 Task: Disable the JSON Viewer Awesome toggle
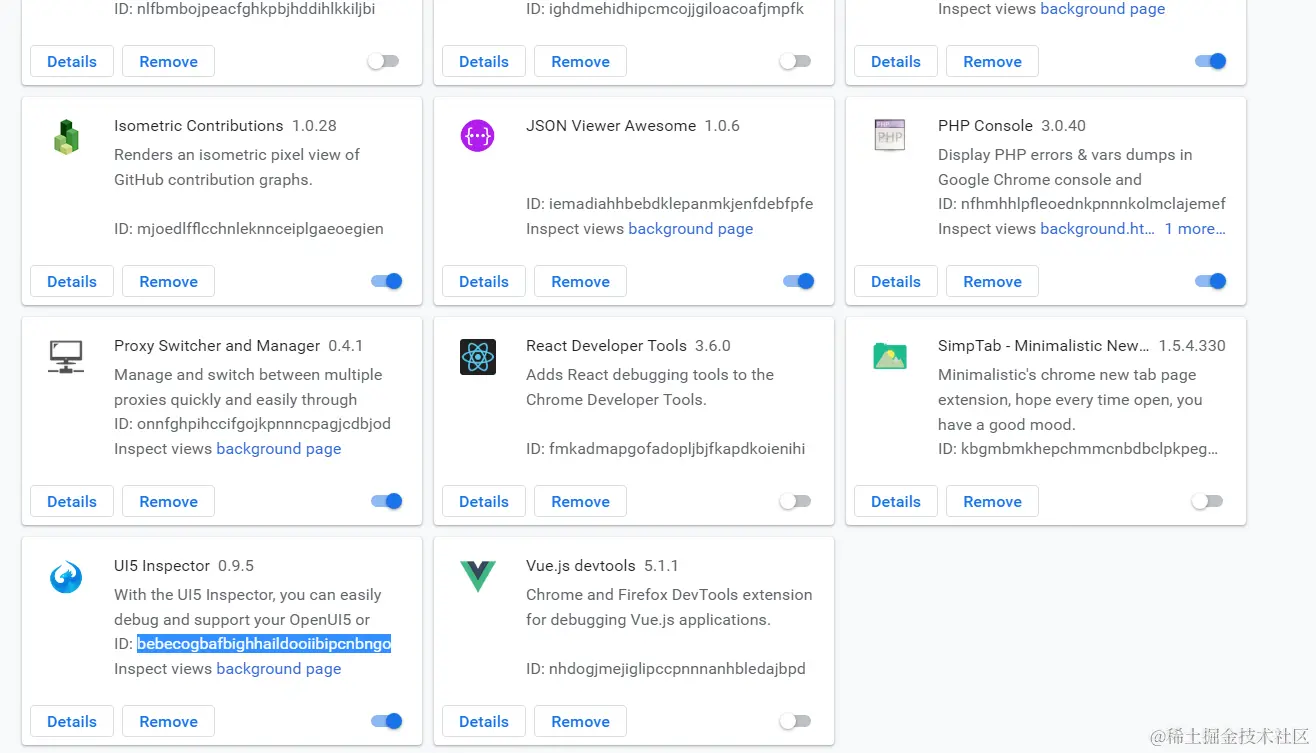(799, 281)
